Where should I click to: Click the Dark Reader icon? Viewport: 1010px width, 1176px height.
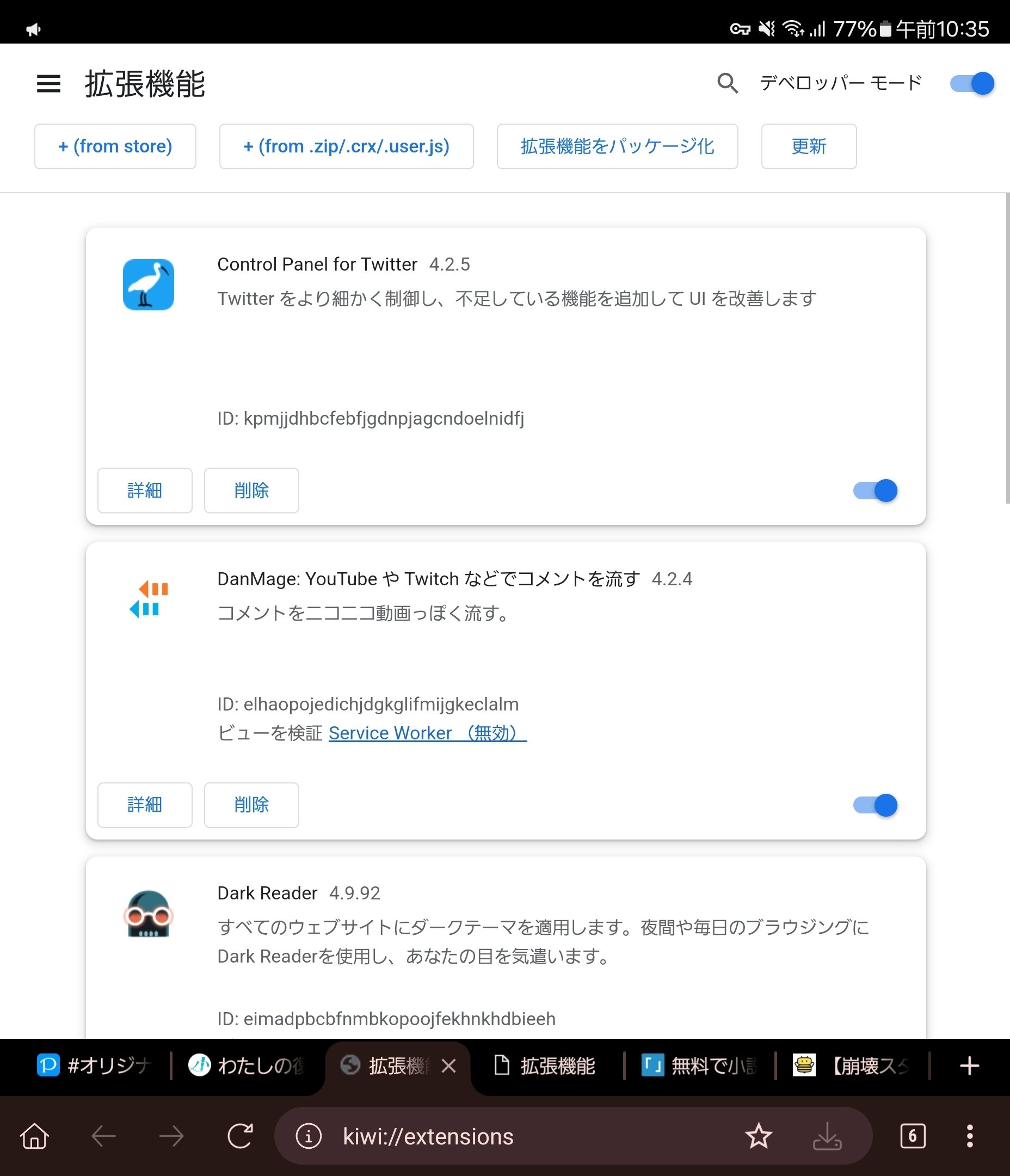pyautogui.click(x=149, y=914)
